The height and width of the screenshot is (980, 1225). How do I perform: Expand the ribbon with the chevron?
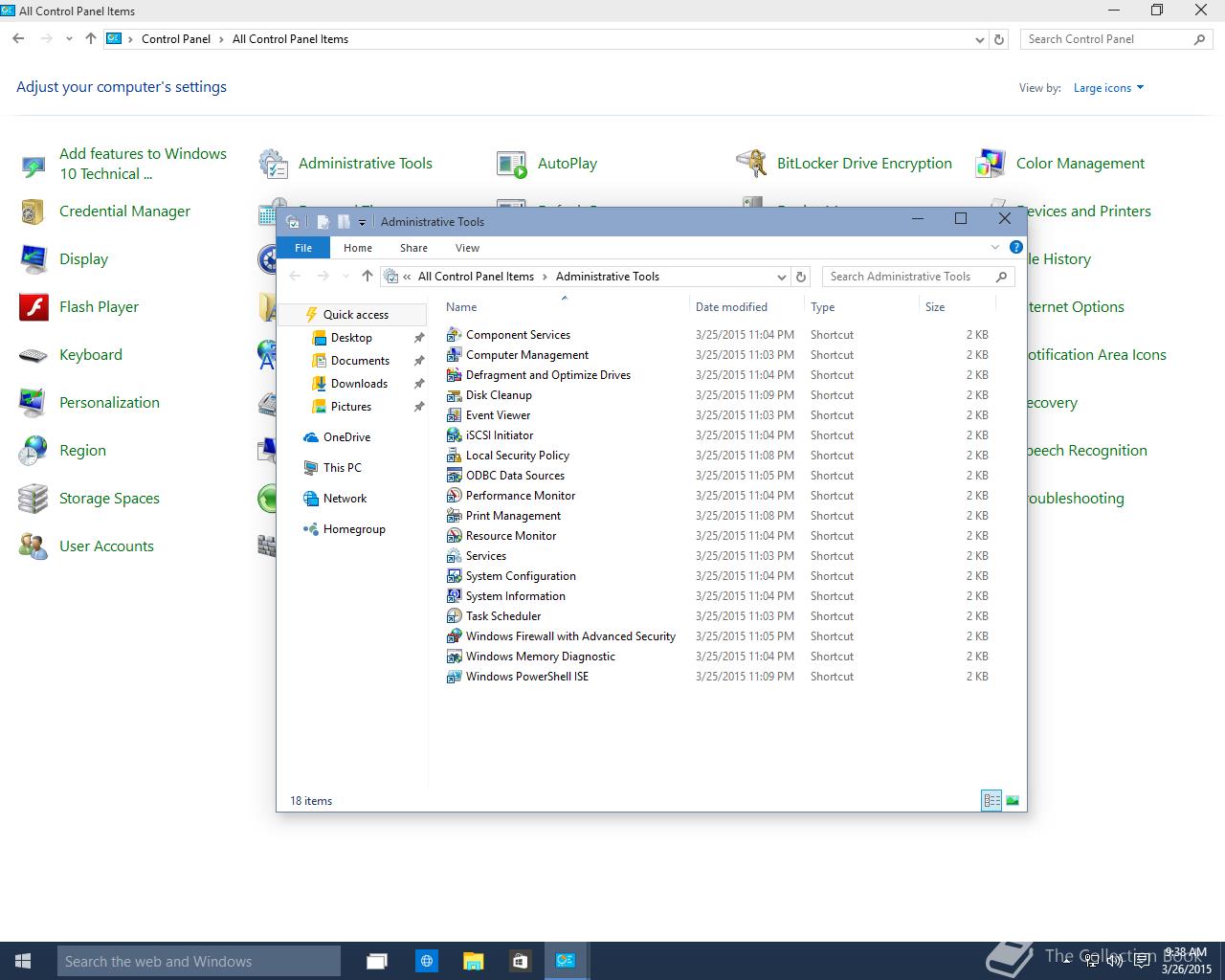tap(995, 248)
